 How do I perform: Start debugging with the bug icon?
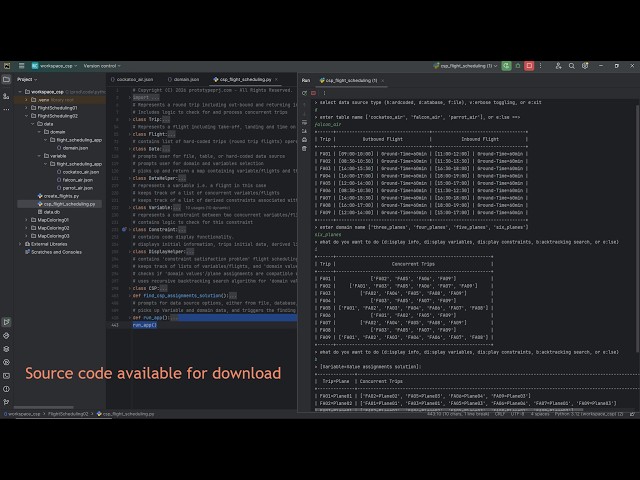tap(518, 66)
